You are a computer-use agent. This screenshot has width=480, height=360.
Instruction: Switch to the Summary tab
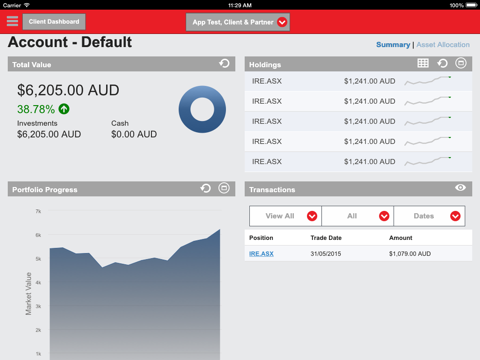coord(393,45)
